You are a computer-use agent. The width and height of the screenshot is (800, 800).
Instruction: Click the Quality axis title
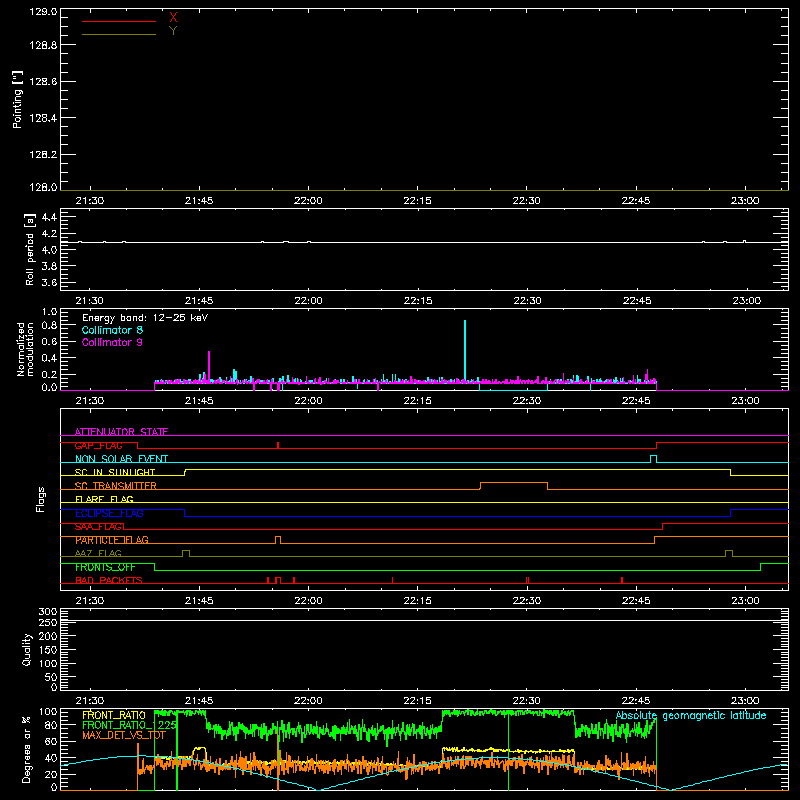[x=27, y=649]
